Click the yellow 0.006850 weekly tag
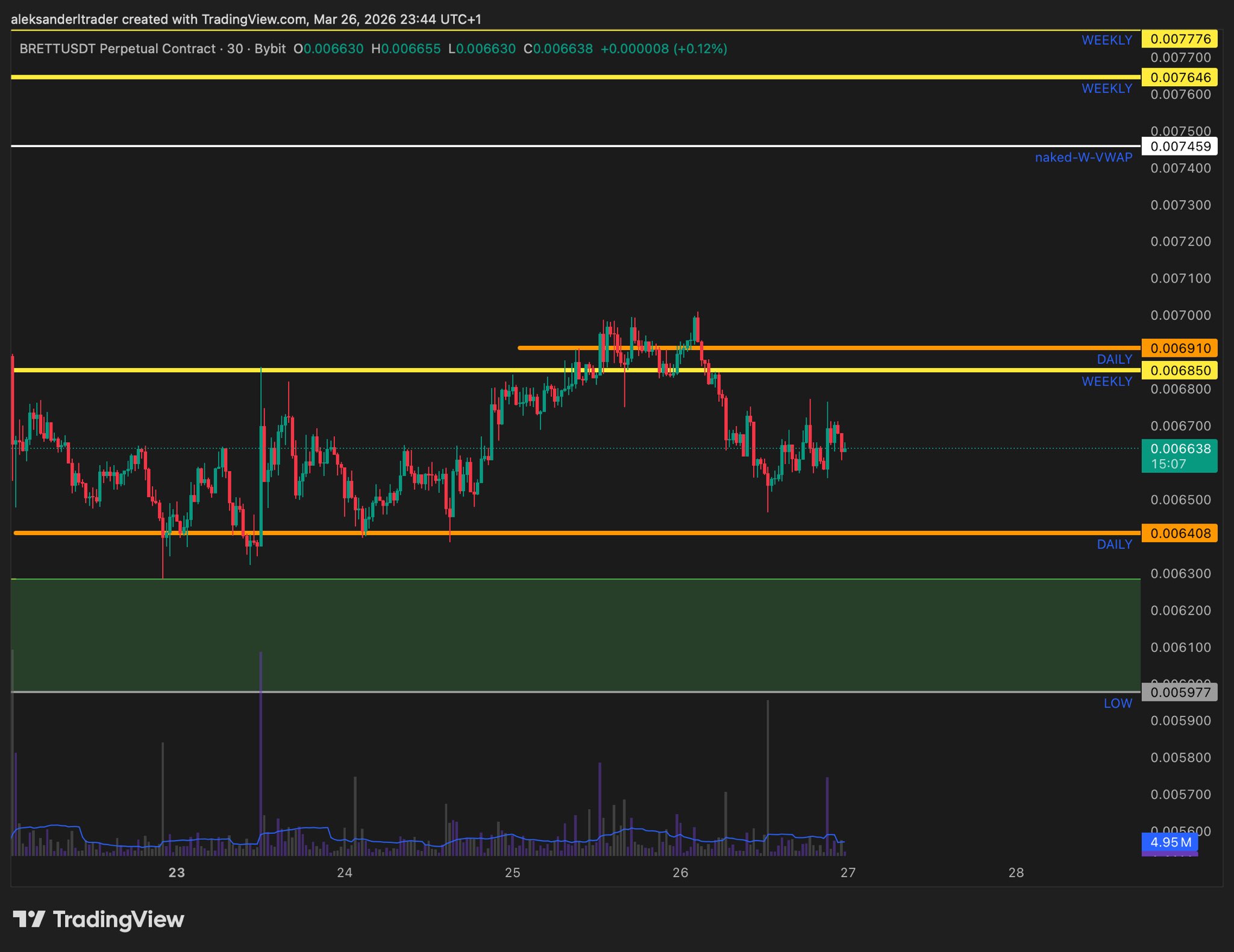This screenshot has height=952, width=1234. [x=1179, y=371]
